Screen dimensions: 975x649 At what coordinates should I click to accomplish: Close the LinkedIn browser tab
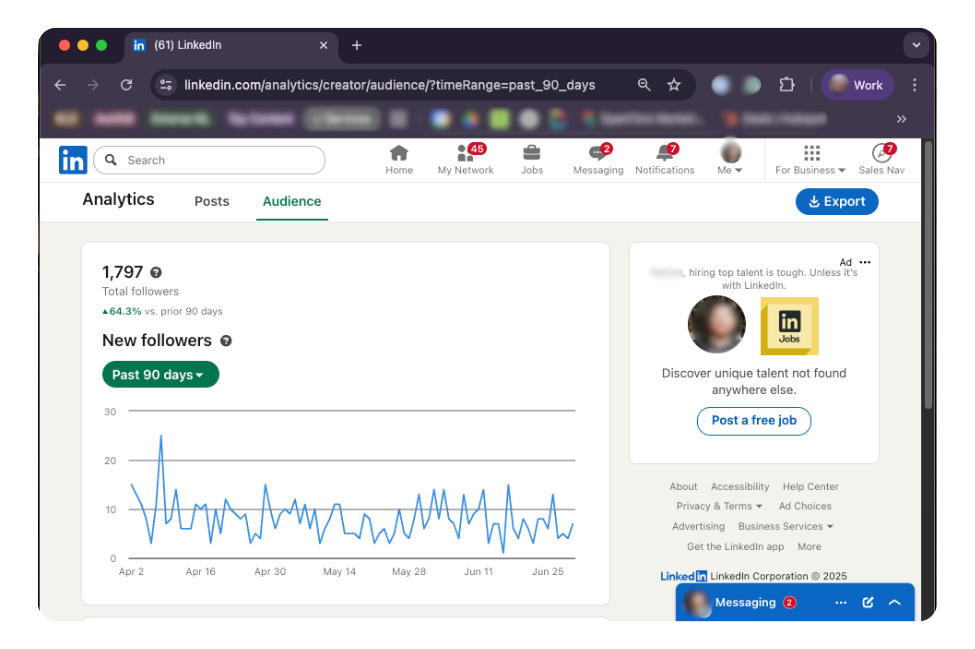pos(323,45)
